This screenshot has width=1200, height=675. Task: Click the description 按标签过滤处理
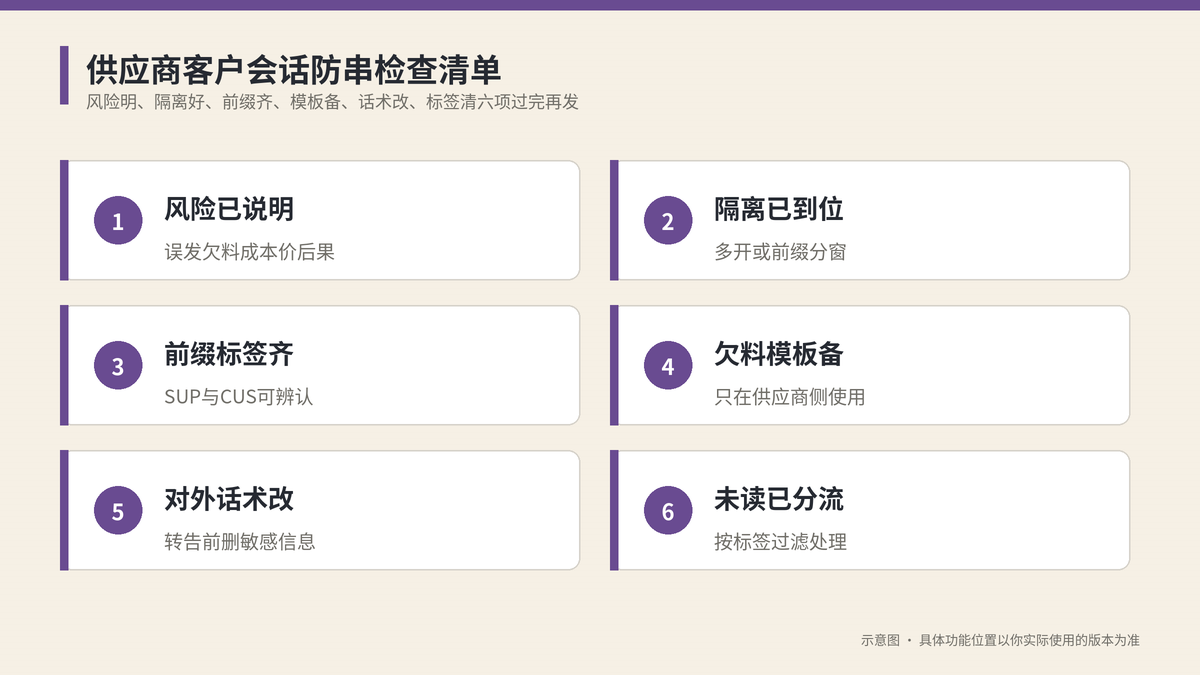coord(780,542)
